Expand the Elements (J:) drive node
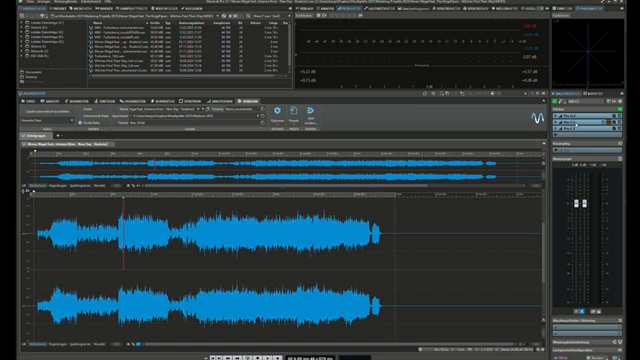 tap(22, 51)
